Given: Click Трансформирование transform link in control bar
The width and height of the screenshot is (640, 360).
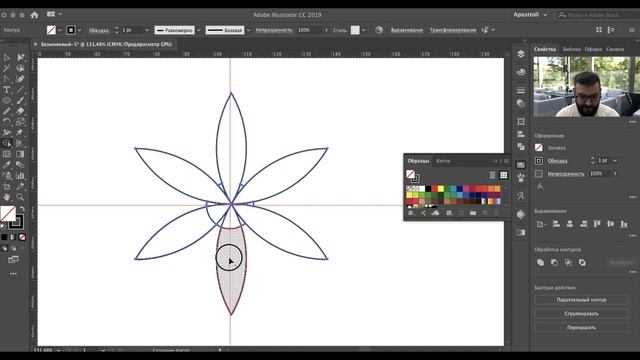Looking at the screenshot, I should click(453, 30).
